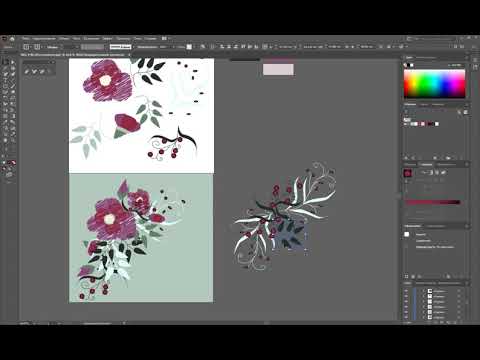Toggle visibility eye of the bottom layer row
Image resolution: width=480 pixels, height=360 pixels.
tap(406, 317)
